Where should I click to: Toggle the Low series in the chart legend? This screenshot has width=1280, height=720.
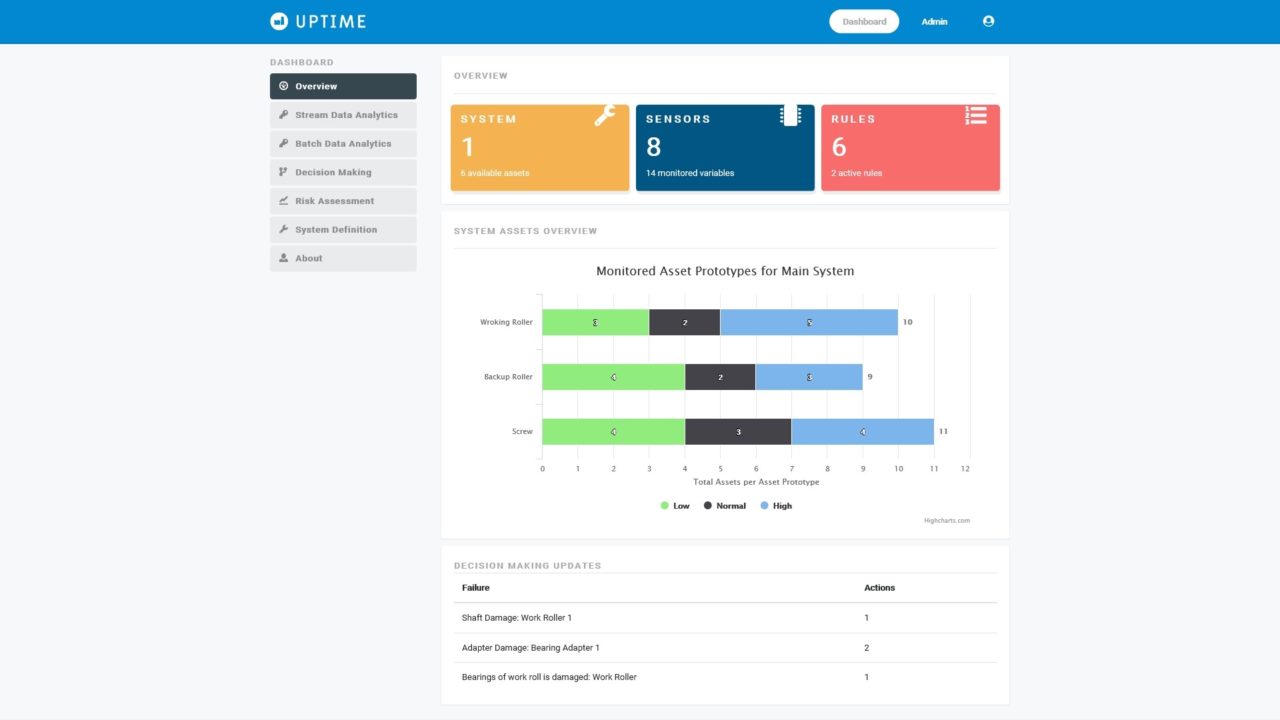click(674, 505)
